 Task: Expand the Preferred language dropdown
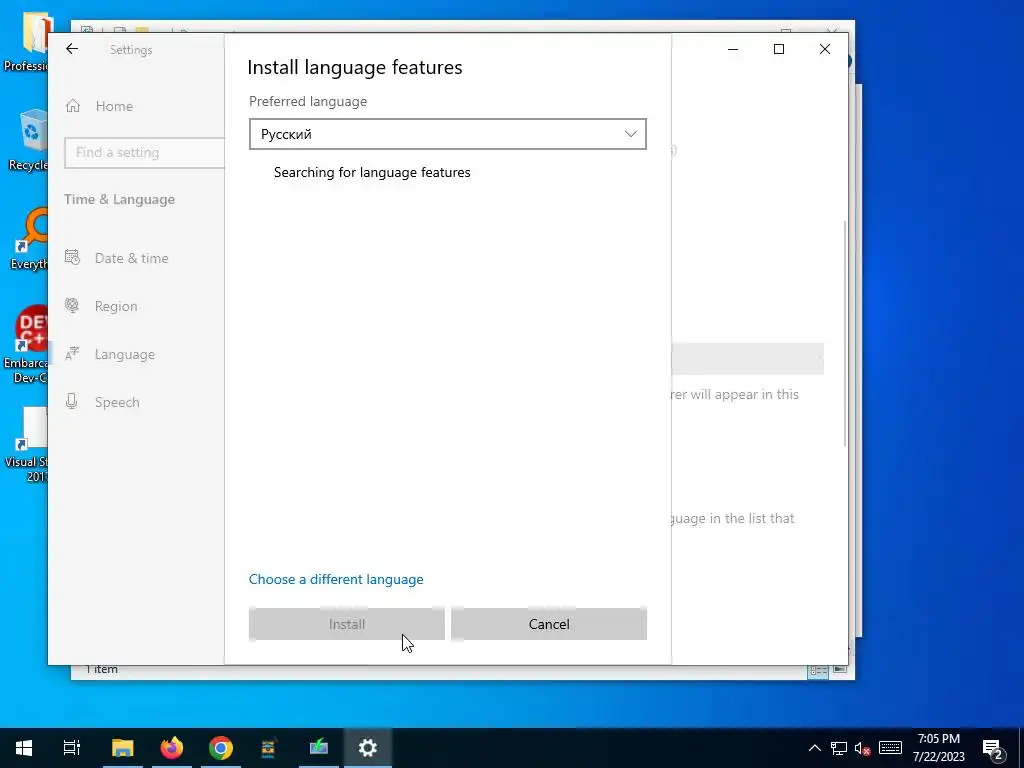pyautogui.click(x=447, y=134)
